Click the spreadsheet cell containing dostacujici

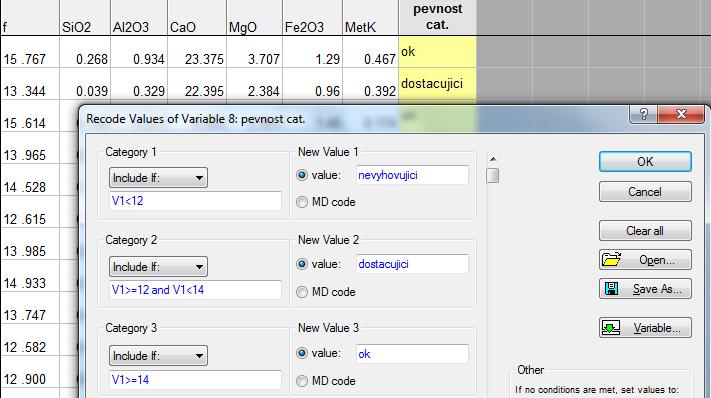click(x=437, y=83)
